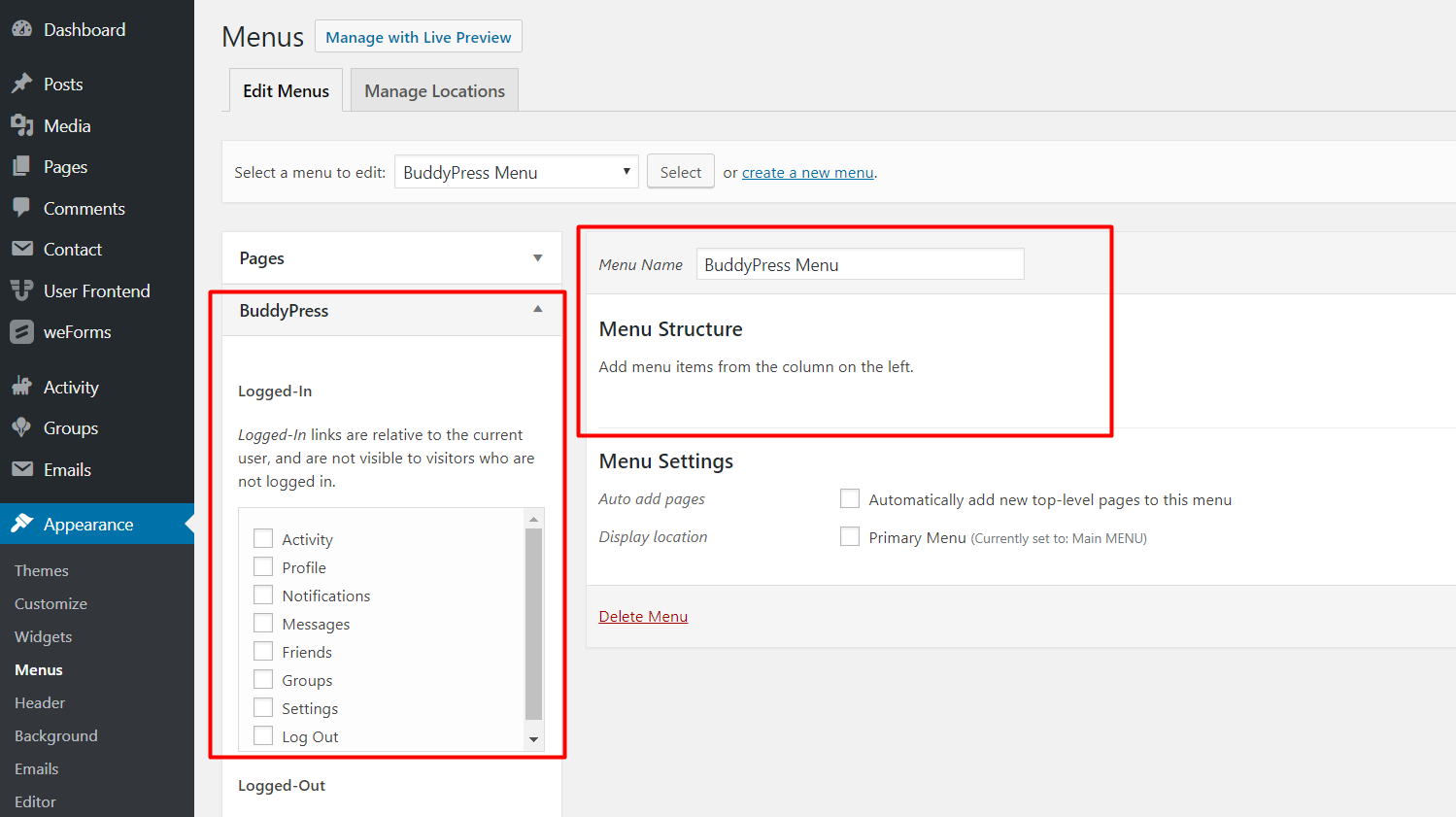Image resolution: width=1456 pixels, height=817 pixels.
Task: Click the Contact envelope icon
Action: tap(21, 250)
